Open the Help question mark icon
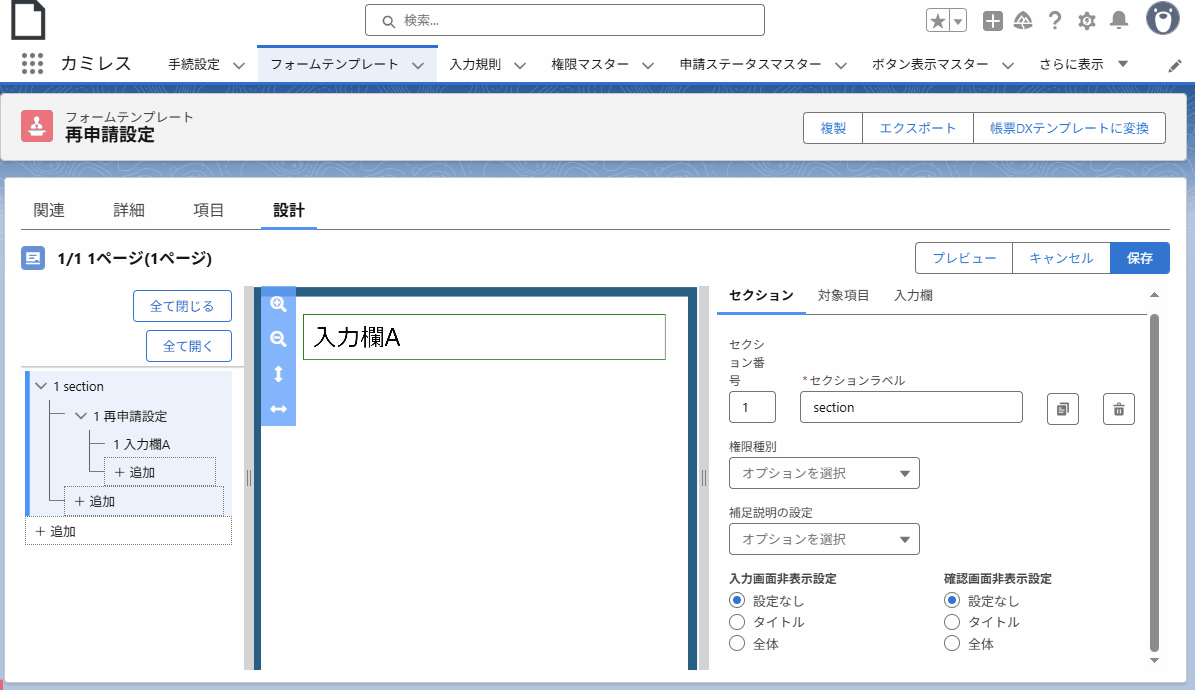 click(1055, 21)
